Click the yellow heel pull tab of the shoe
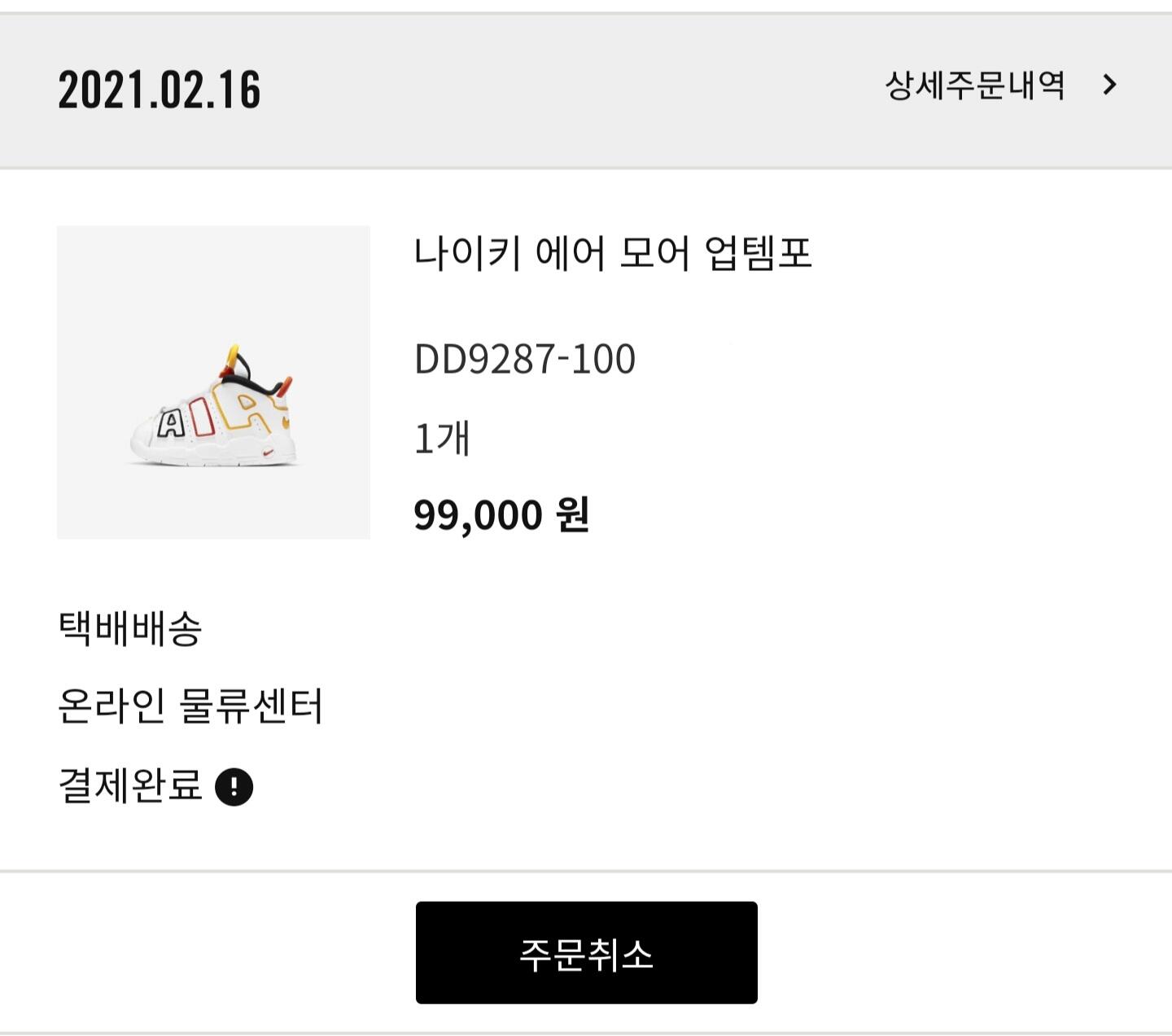 point(233,355)
